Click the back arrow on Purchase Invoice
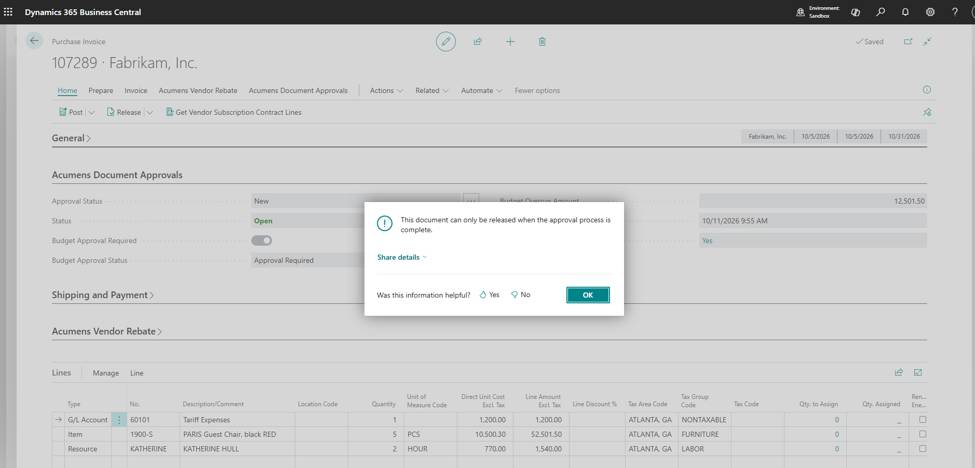Viewport: 975px width, 468px height. point(35,41)
